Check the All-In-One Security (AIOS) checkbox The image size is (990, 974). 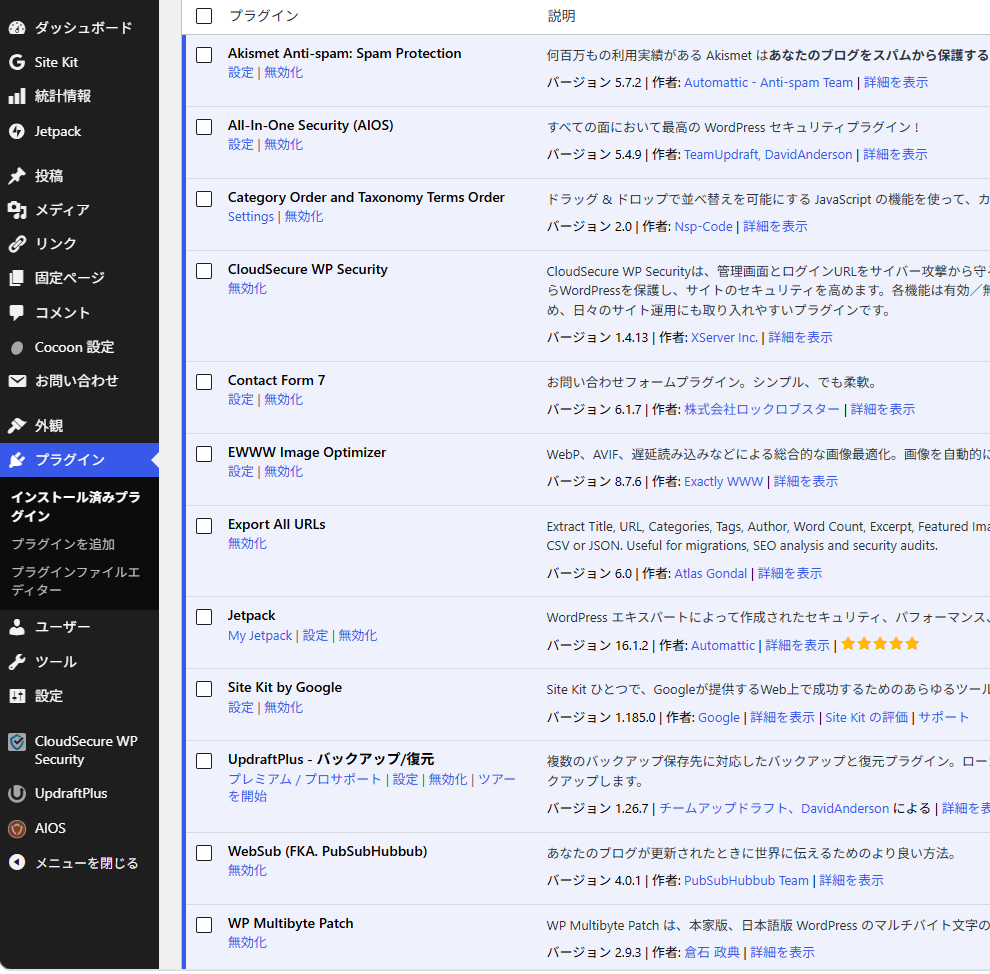tap(204, 127)
